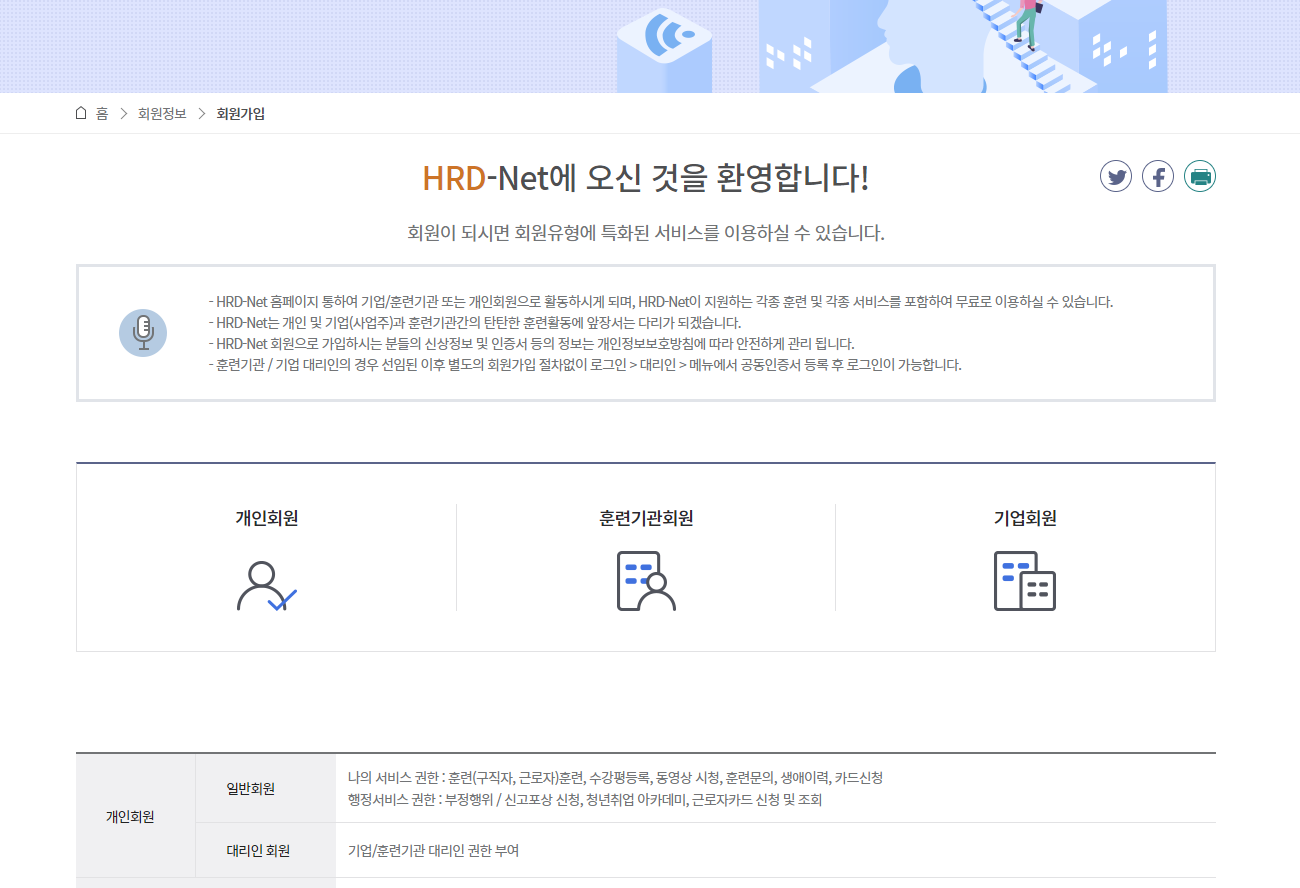
Task: Click the home icon in the breadcrumb
Action: (x=81, y=113)
